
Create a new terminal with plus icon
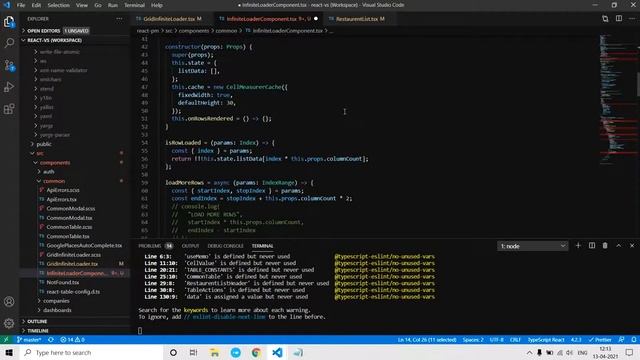tap(578, 246)
